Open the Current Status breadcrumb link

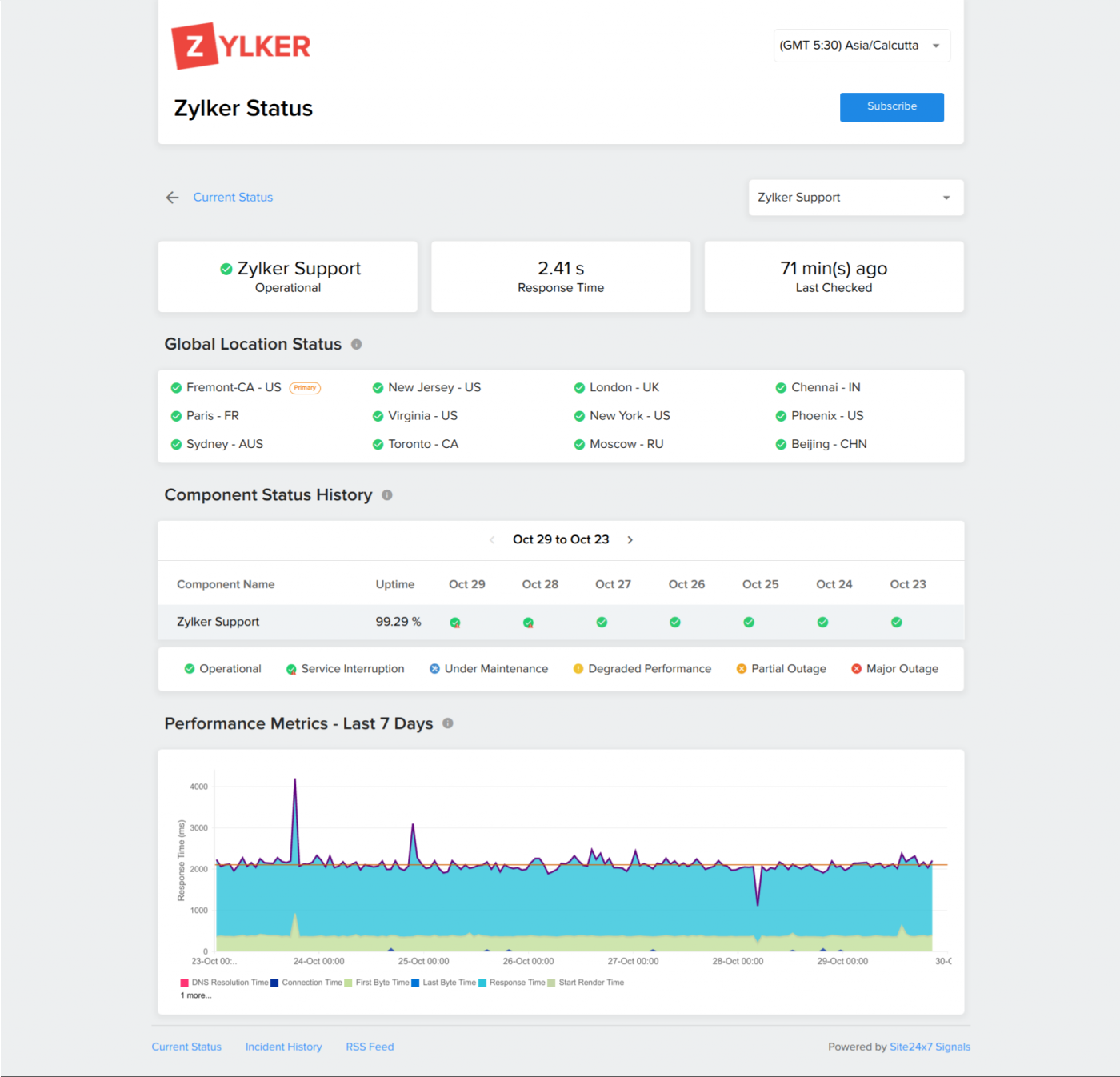pos(233,198)
